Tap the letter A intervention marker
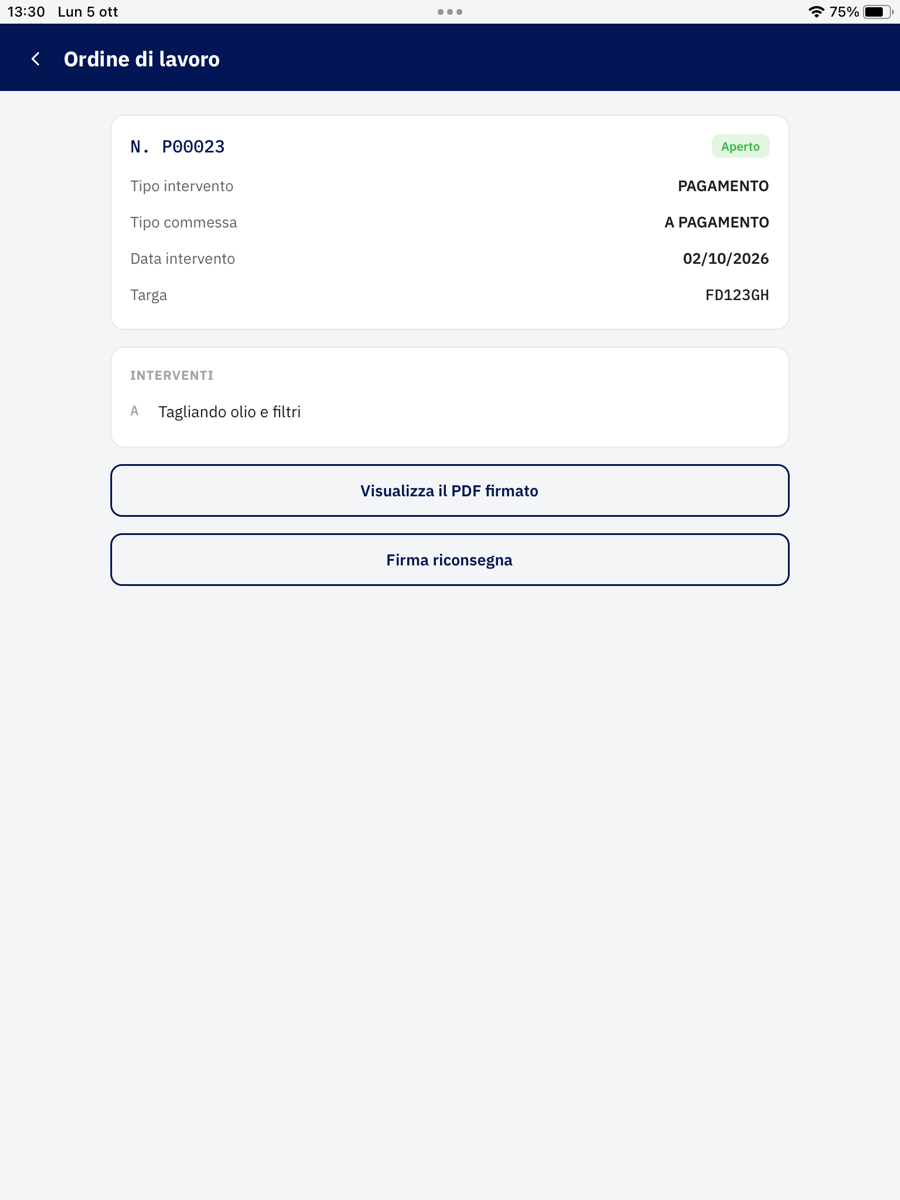 point(135,411)
